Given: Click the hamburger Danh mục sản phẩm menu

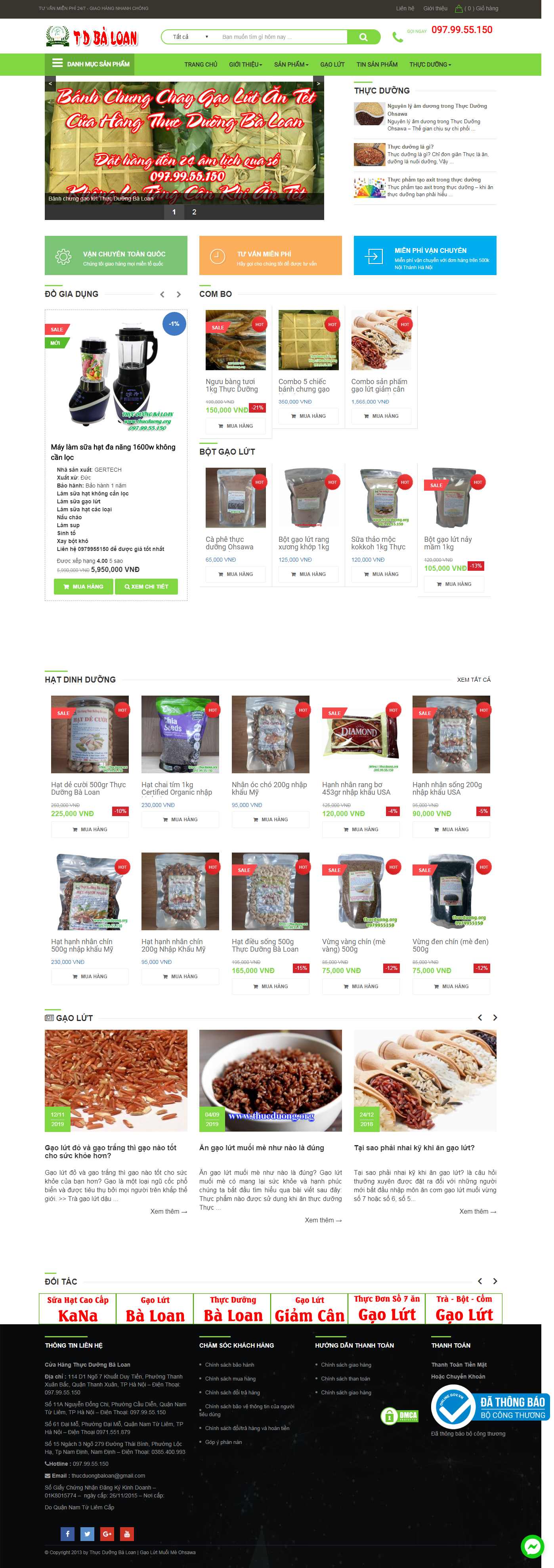Looking at the screenshot, I should coord(90,63).
